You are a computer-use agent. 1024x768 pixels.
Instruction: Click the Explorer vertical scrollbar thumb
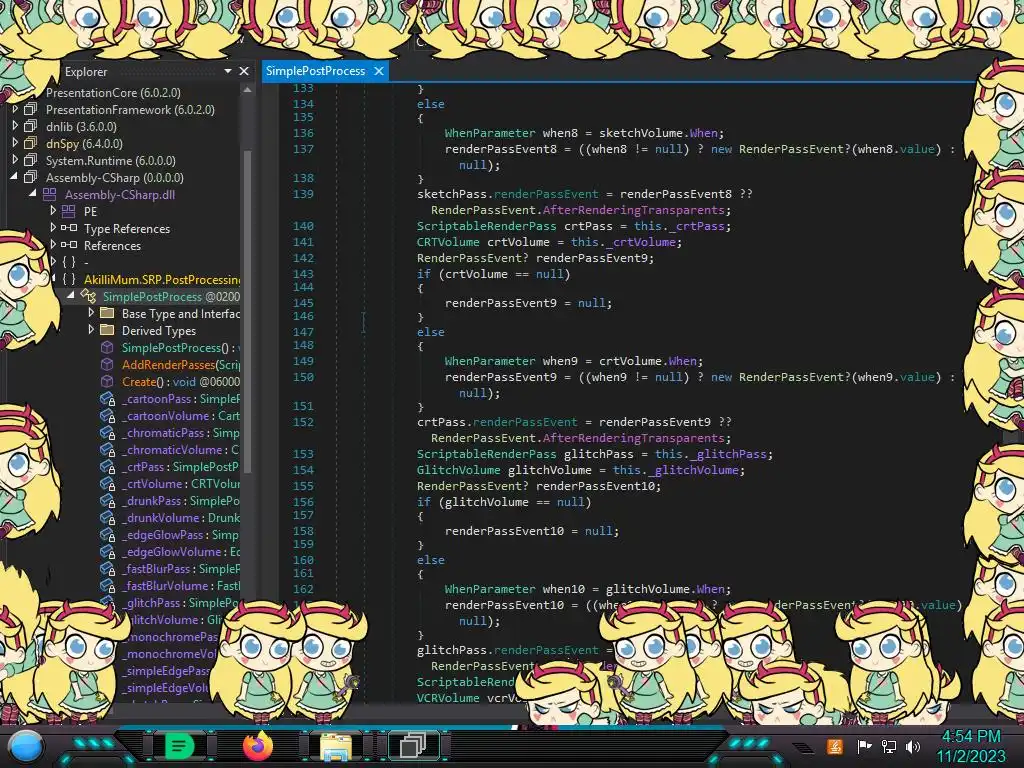click(248, 310)
